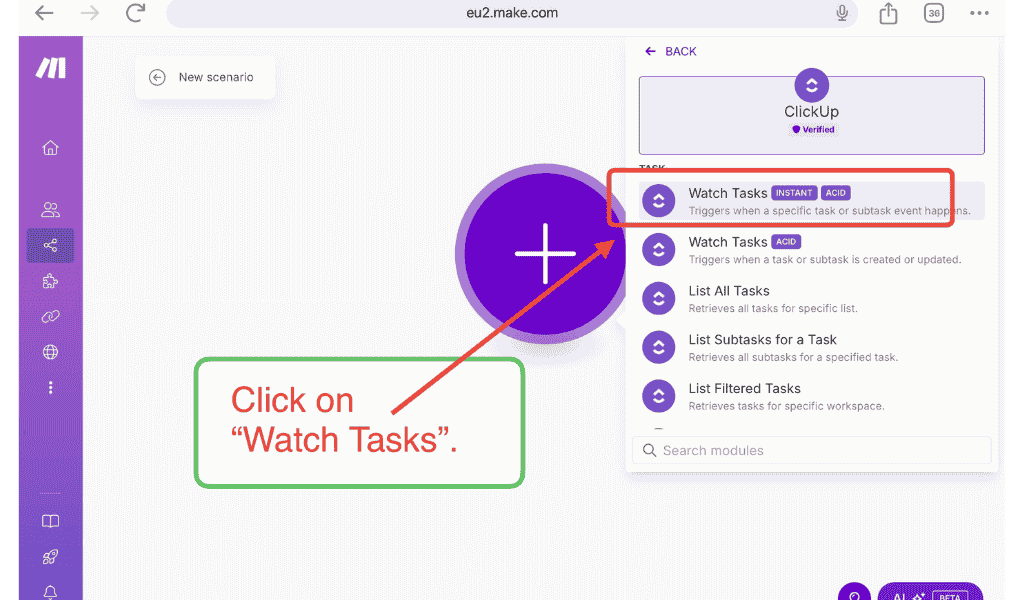
Task: Click round purple button beside AI BETA
Action: click(x=854, y=593)
